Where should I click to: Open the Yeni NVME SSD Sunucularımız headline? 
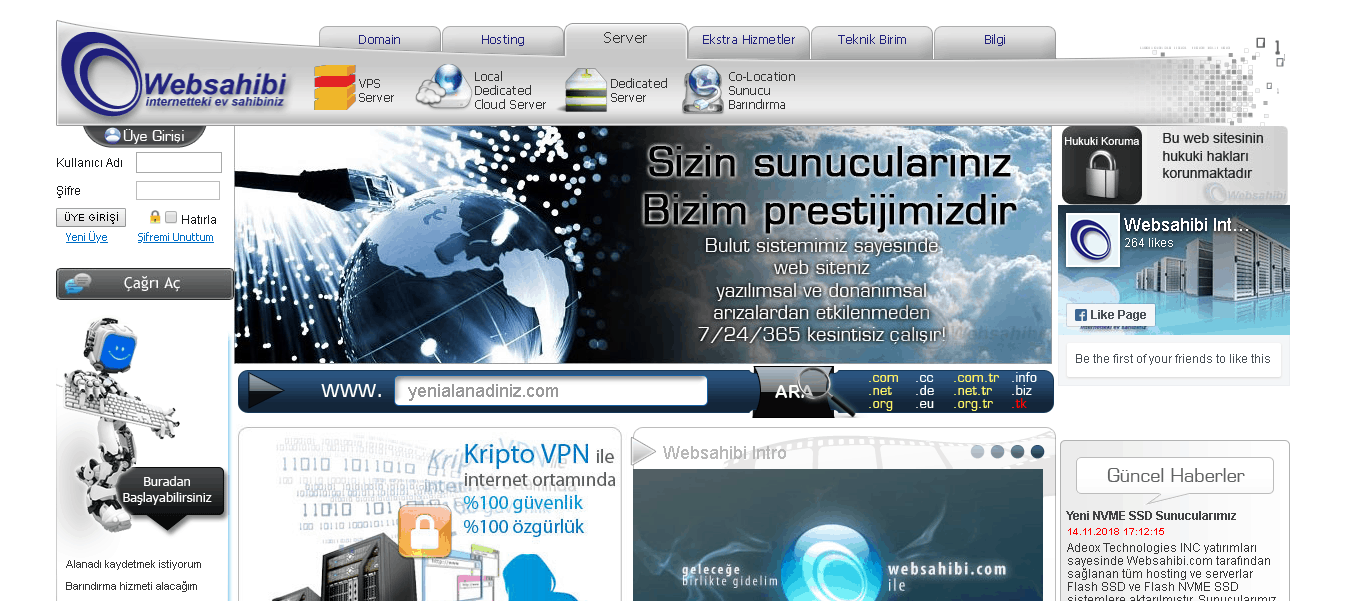click(x=1151, y=516)
